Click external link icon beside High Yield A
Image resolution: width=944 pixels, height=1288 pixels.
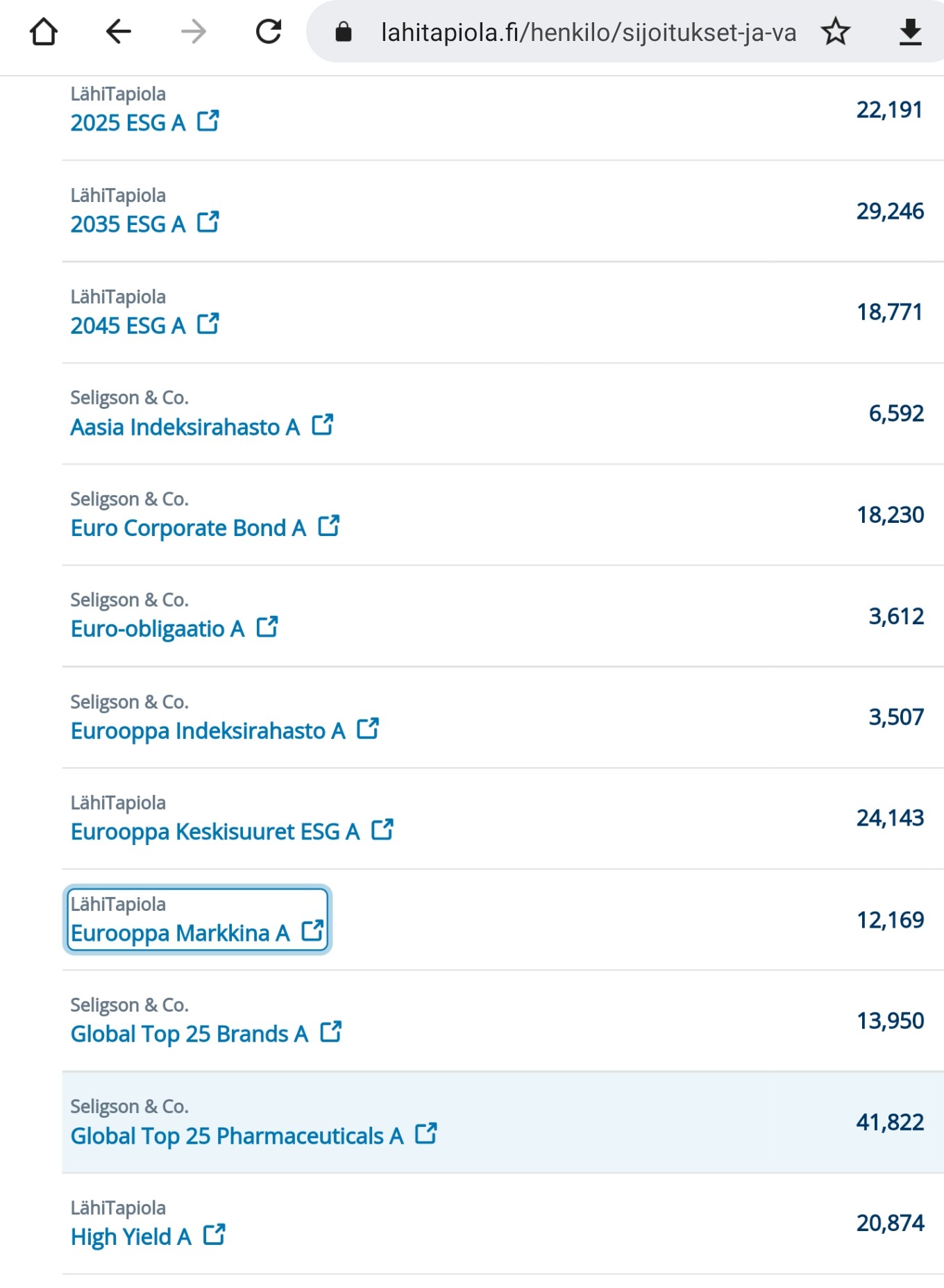214,1235
